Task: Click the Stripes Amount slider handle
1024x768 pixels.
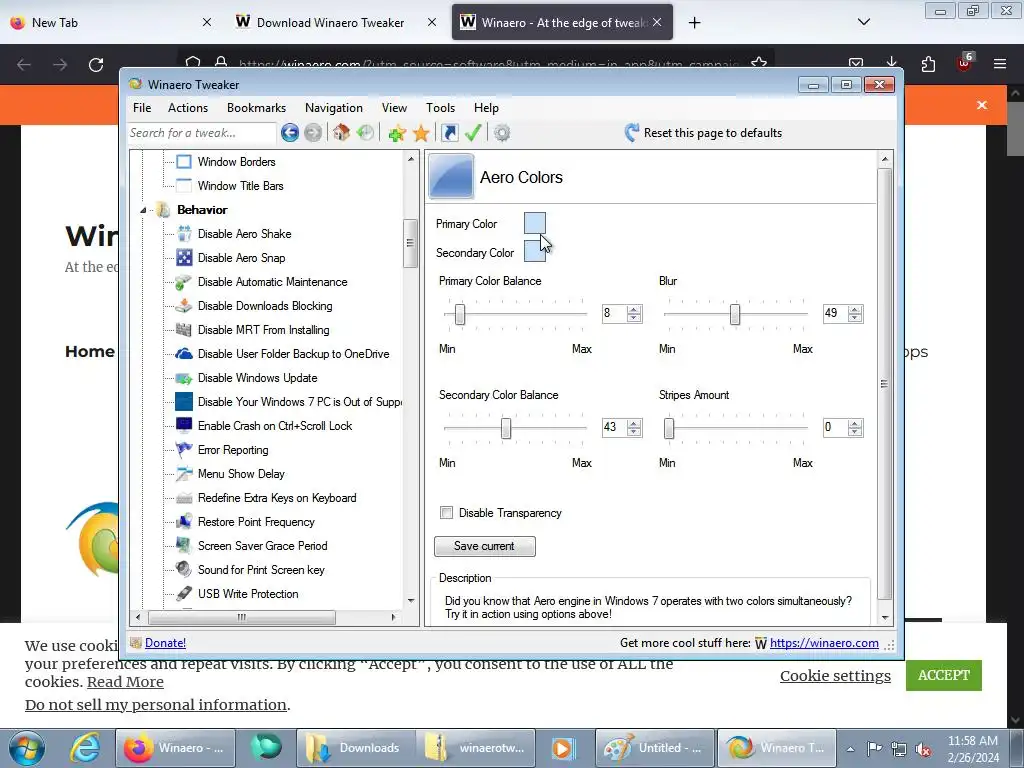Action: coord(669,428)
